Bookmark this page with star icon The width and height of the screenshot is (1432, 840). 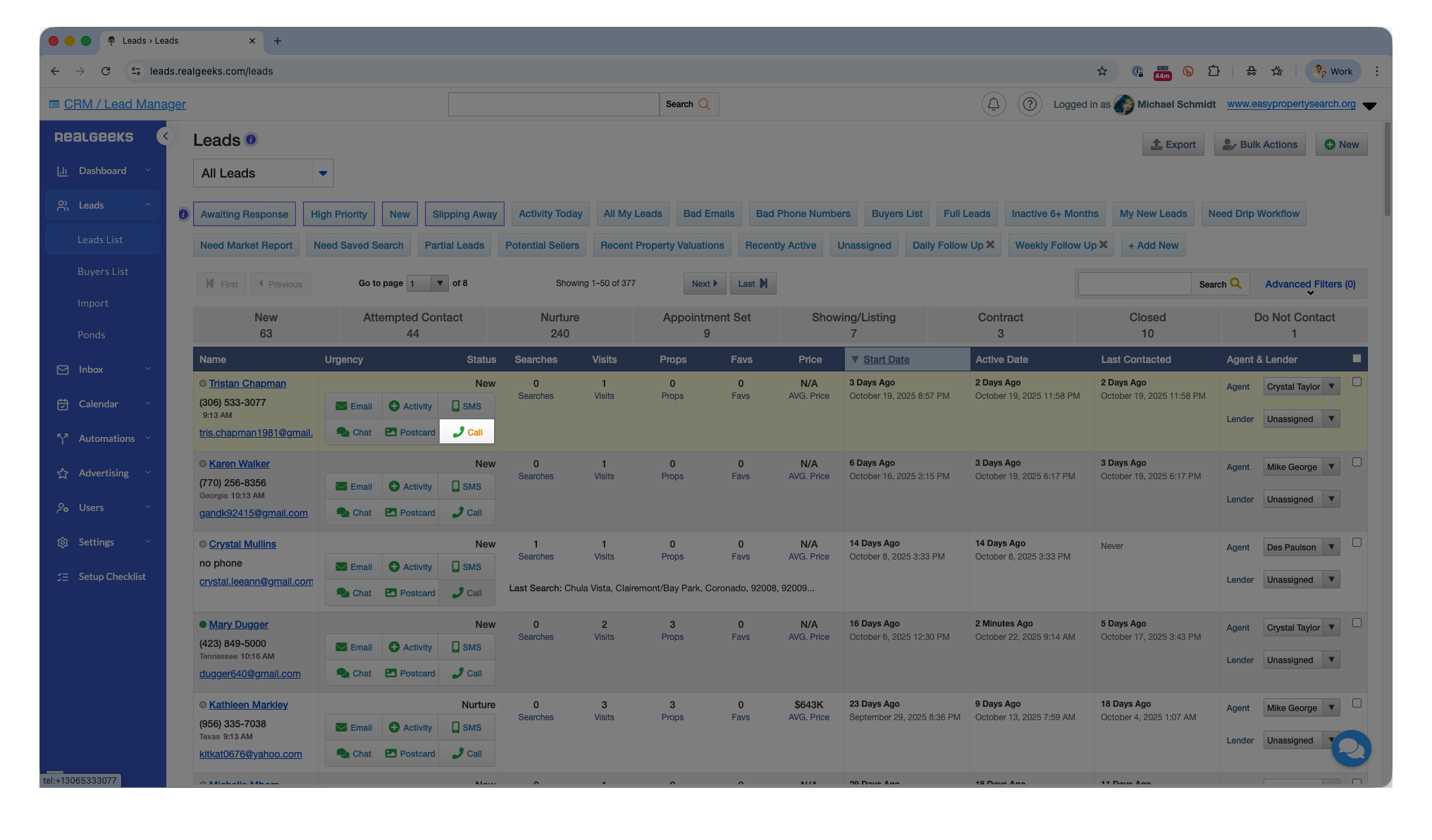click(x=1102, y=71)
